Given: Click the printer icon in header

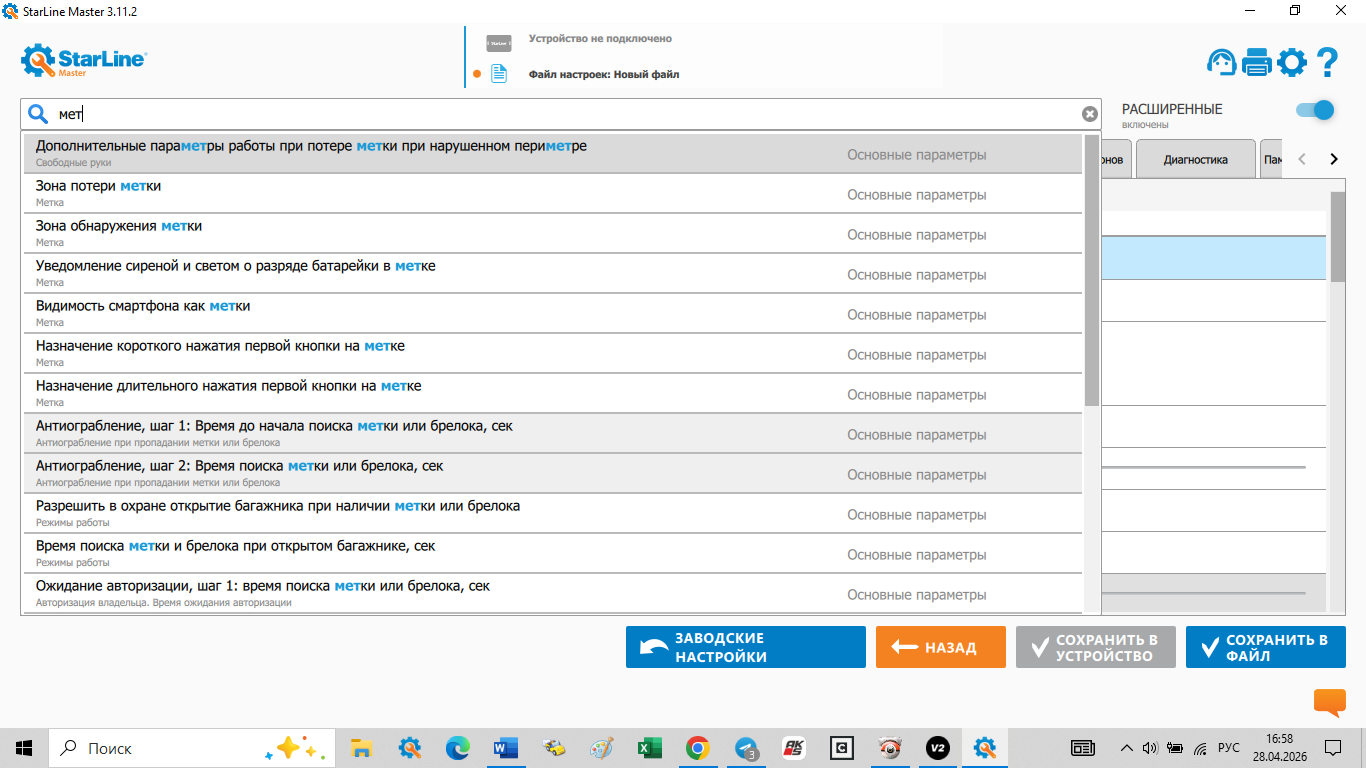Looking at the screenshot, I should click(x=1256, y=63).
